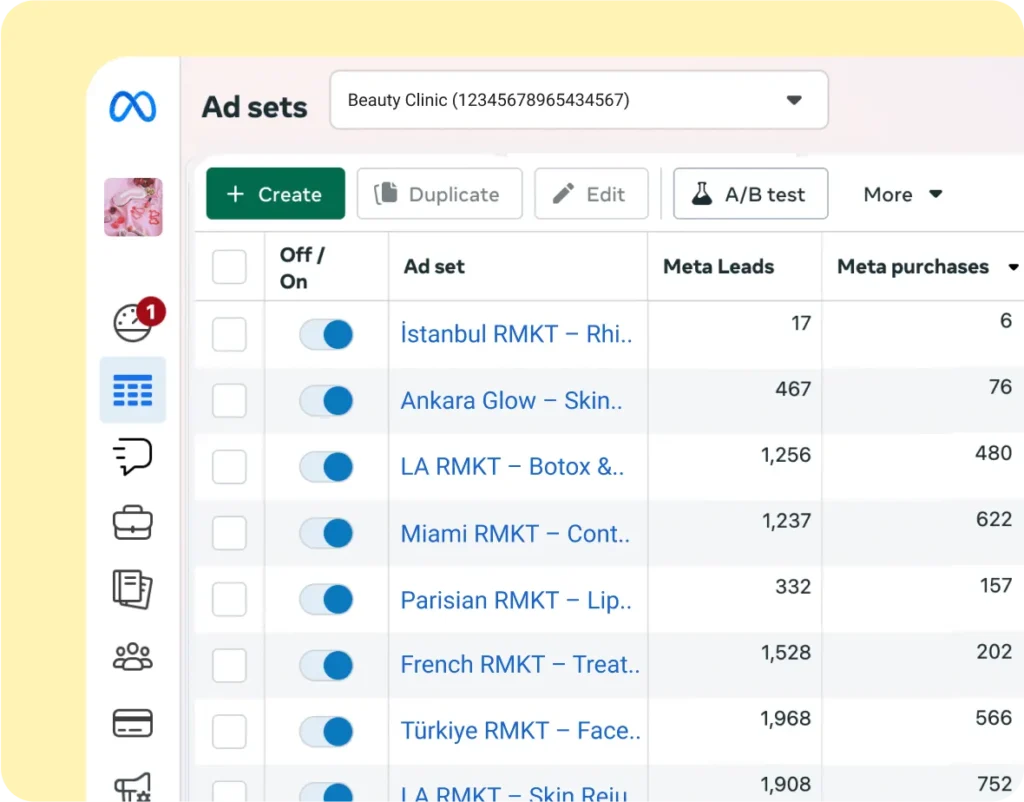
Task: Select the 467 Meta Leads value
Action: point(793,389)
